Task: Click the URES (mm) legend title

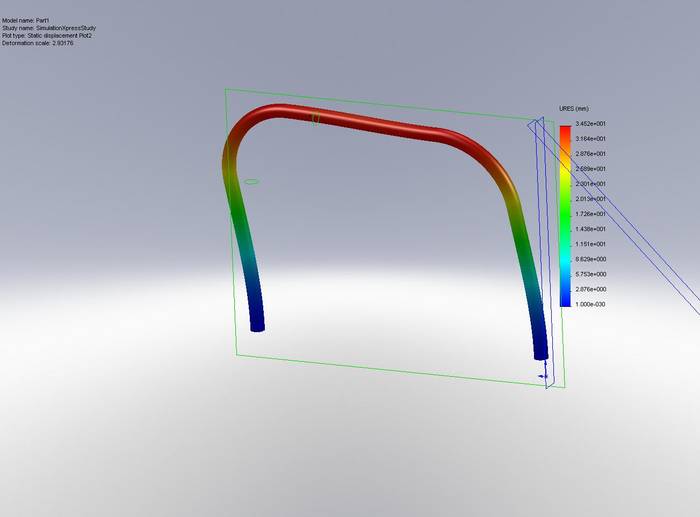Action: [575, 108]
